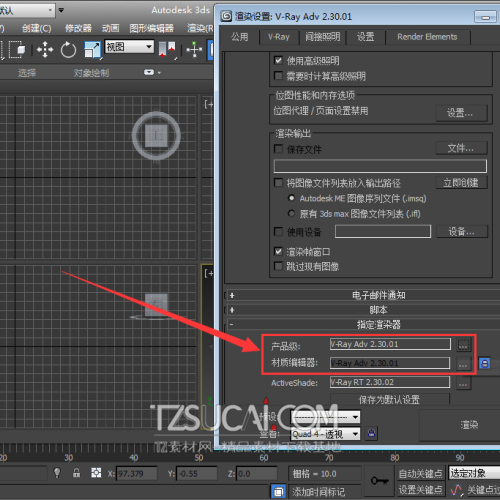Switch to the Render Elements tab
Image resolution: width=500 pixels, height=500 pixels.
pyautogui.click(x=427, y=37)
